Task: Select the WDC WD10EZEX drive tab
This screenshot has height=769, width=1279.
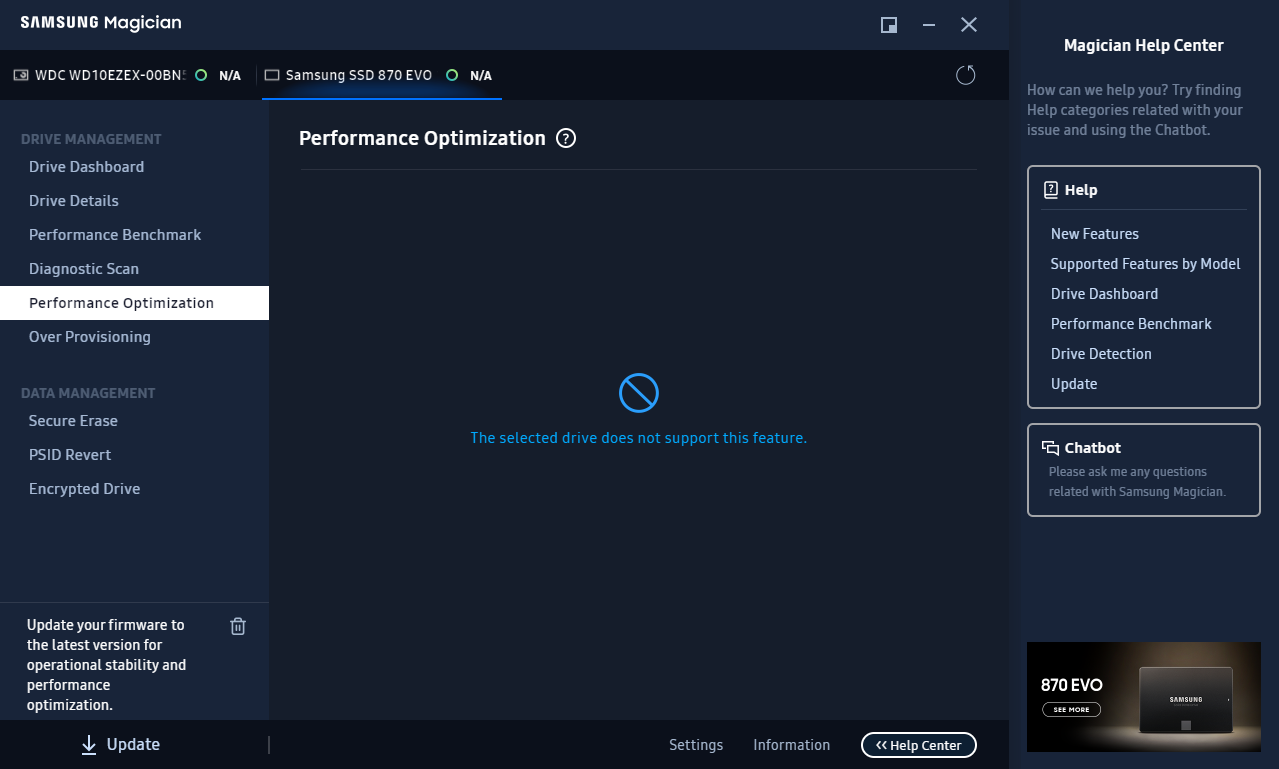Action: tap(128, 75)
